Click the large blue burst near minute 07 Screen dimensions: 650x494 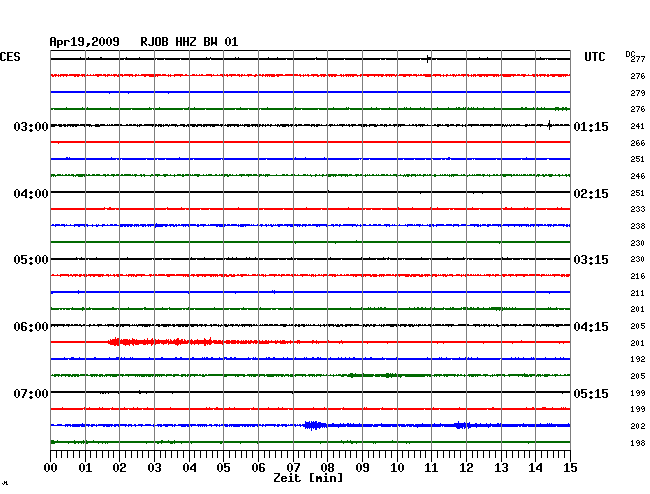click(x=314, y=425)
